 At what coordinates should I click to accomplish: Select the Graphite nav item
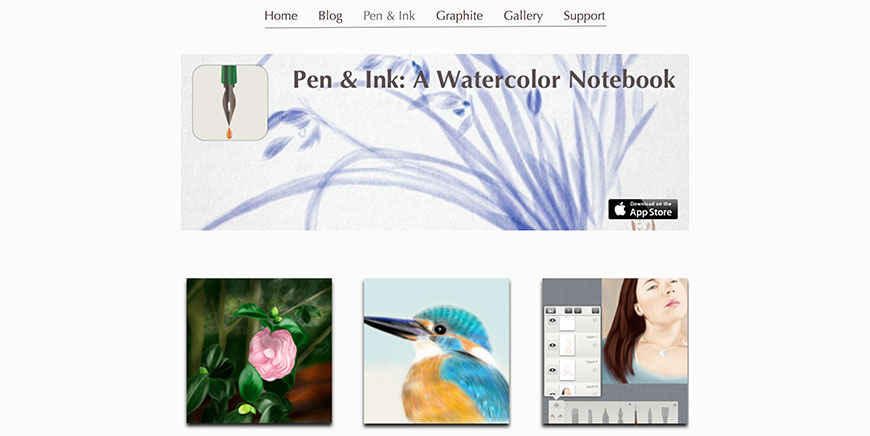click(459, 16)
